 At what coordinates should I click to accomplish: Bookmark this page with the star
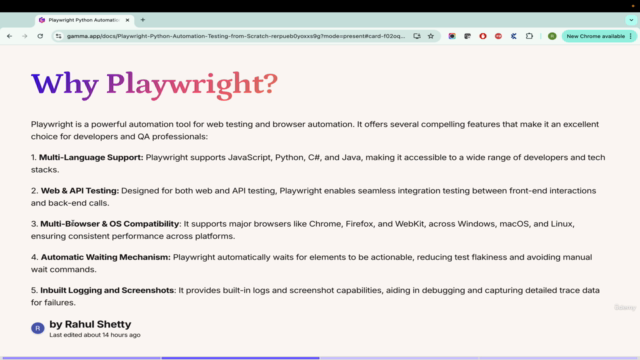pos(431,36)
